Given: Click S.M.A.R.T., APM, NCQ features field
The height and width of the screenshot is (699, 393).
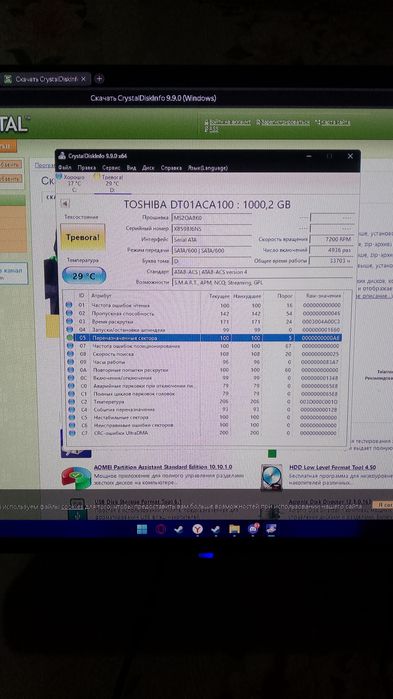Looking at the screenshot, I should [263, 282].
